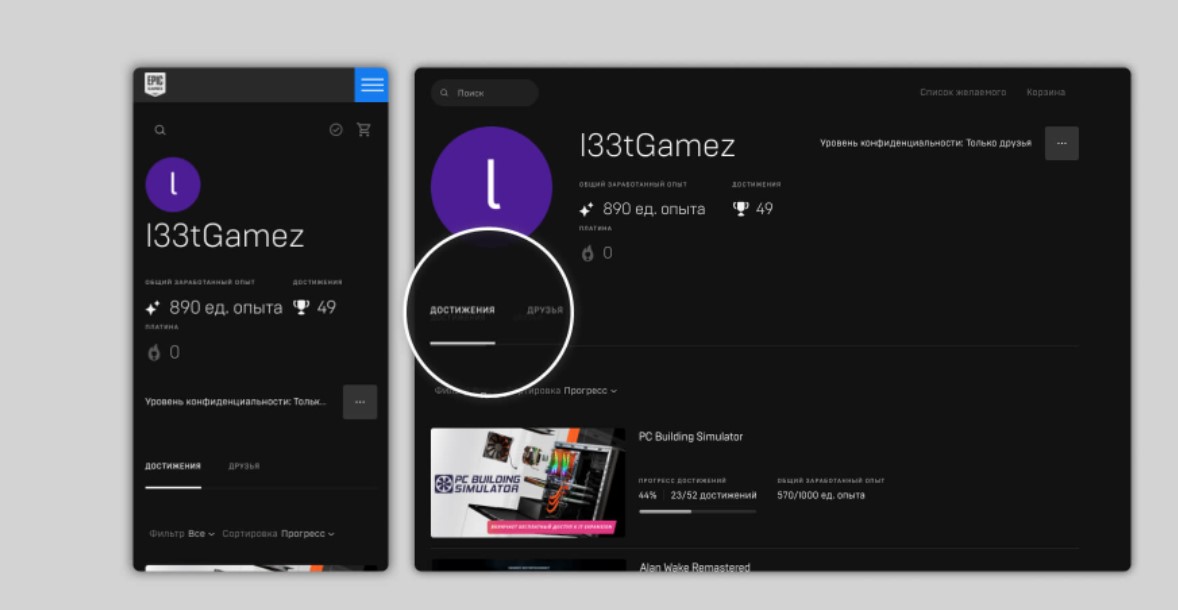Open search icon in mobile view
Viewport: 1178px width, 610px height.
click(x=160, y=130)
